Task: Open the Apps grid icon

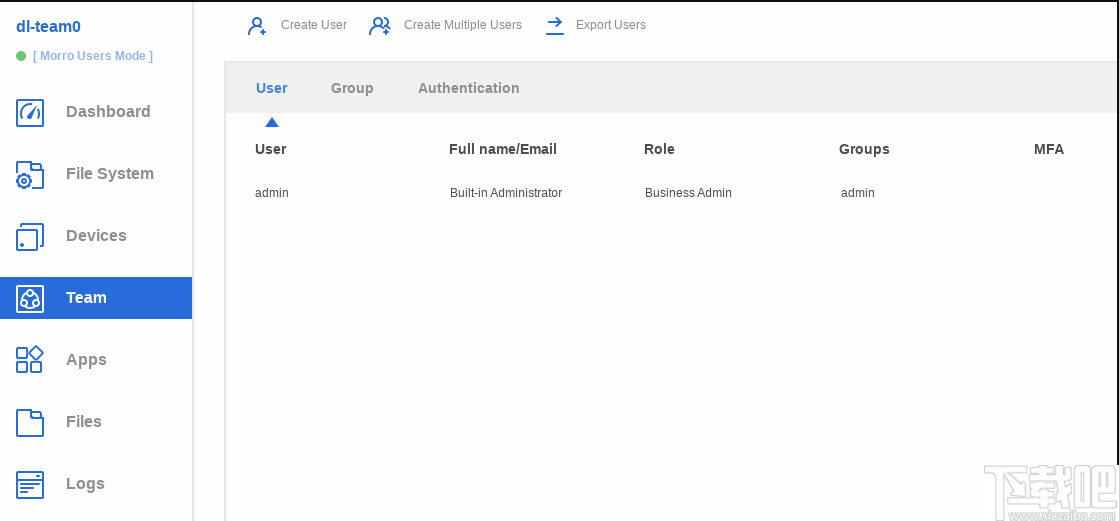Action: tap(30, 360)
